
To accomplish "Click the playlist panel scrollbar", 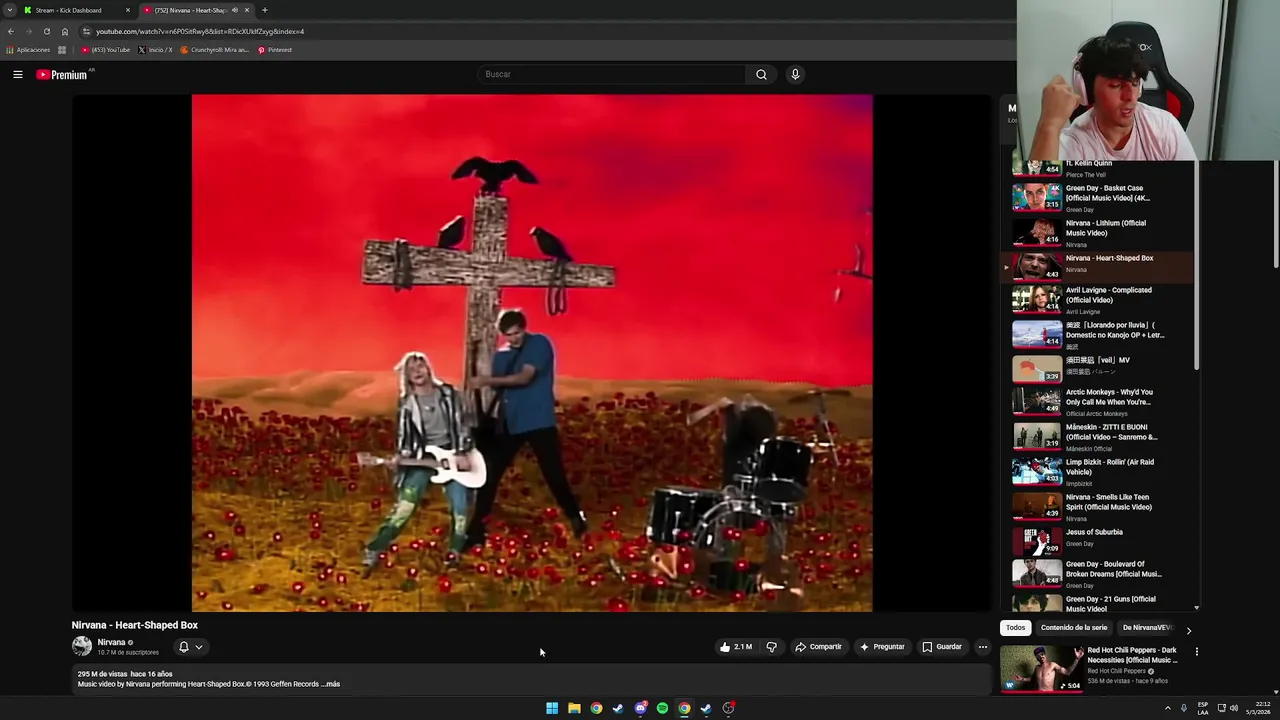I will [x=1196, y=265].
